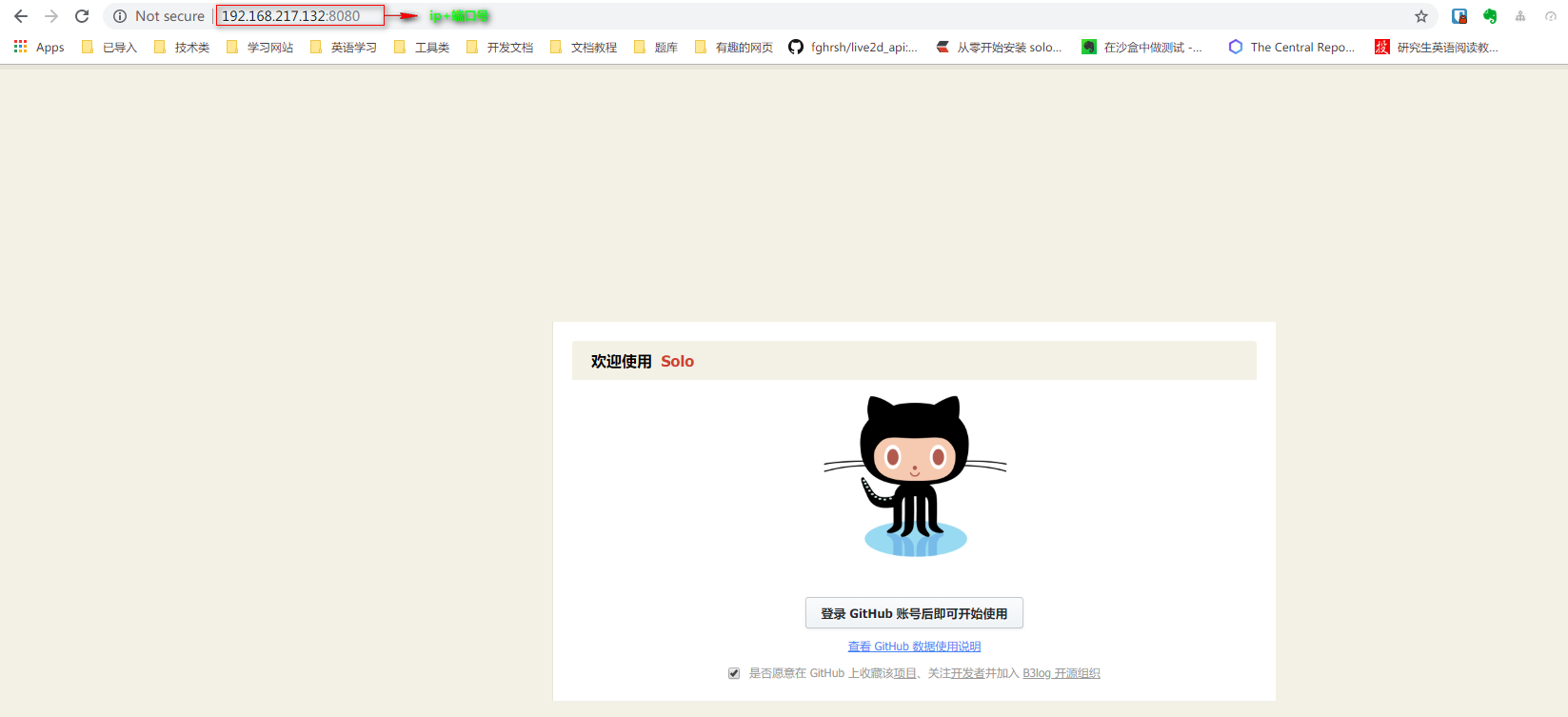Viewport: 1568px width, 717px height.
Task: Open the 已导入 bookmarks folder
Action: (109, 47)
